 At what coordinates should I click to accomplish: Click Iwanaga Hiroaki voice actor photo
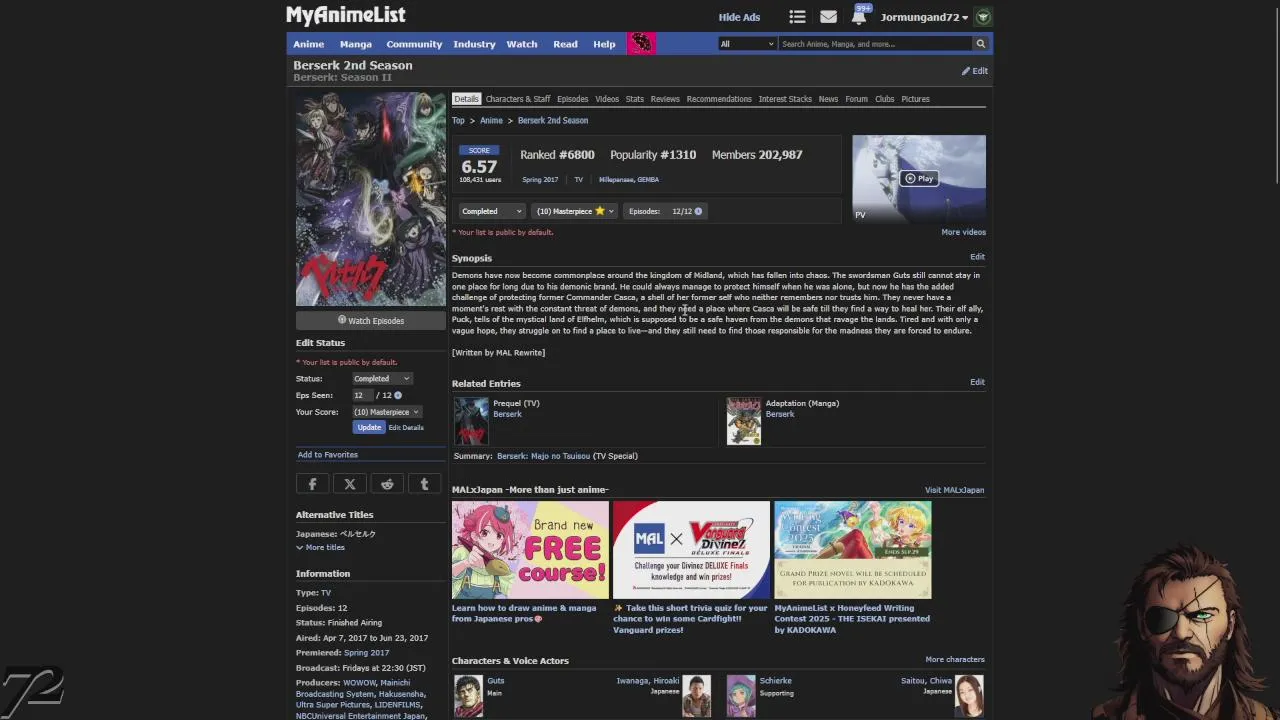[x=697, y=696]
